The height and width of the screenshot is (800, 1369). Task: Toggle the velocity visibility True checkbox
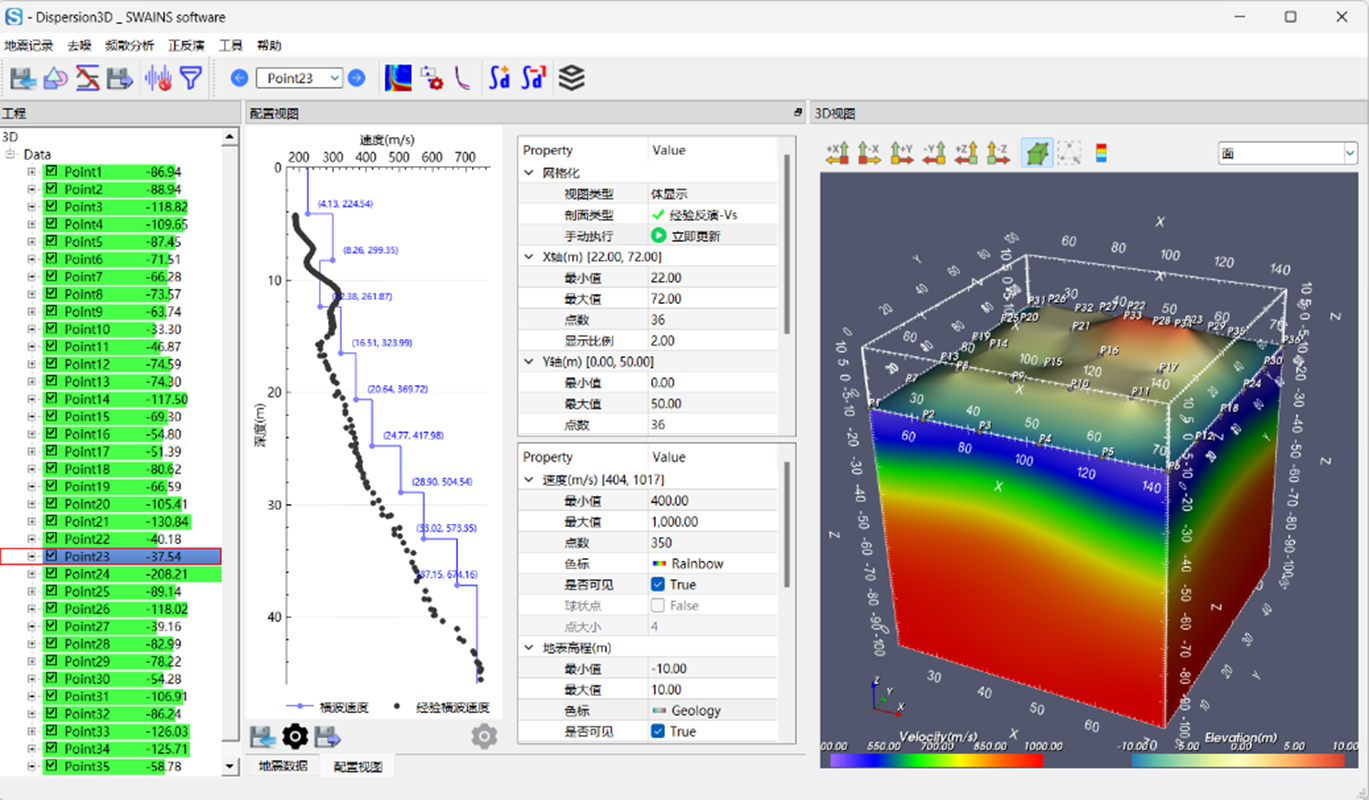(658, 585)
